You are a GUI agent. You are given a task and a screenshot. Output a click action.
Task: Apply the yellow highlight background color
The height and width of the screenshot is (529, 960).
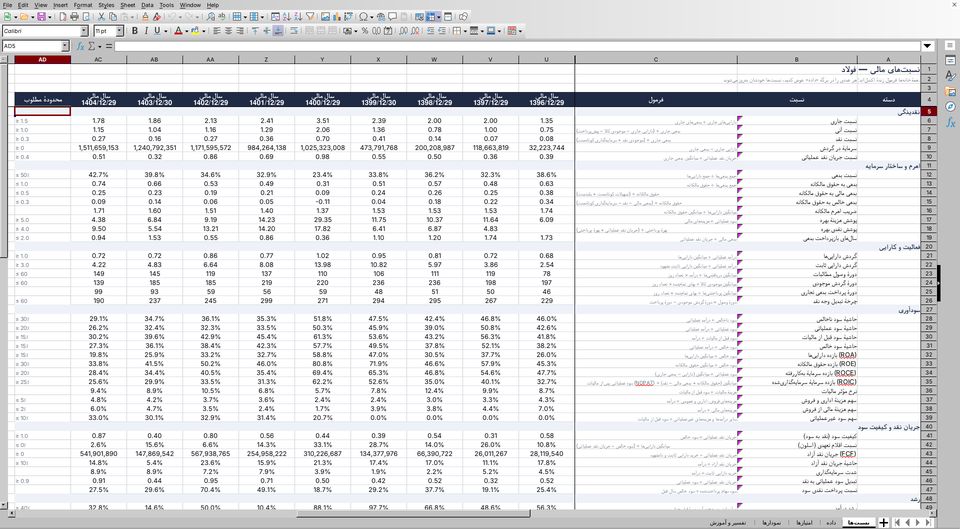coord(195,31)
